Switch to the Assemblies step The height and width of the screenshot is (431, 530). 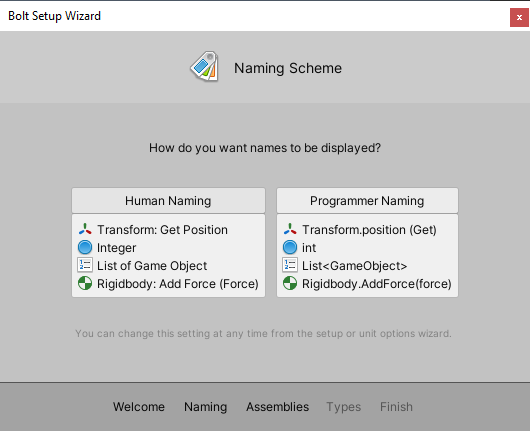click(278, 407)
